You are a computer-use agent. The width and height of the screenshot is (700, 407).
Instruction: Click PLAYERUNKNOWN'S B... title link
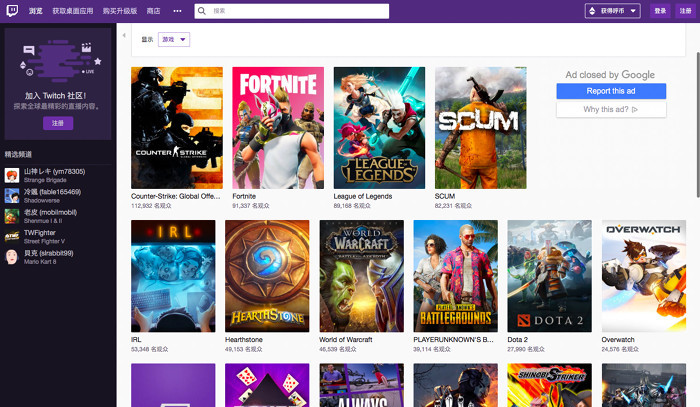[x=453, y=340]
